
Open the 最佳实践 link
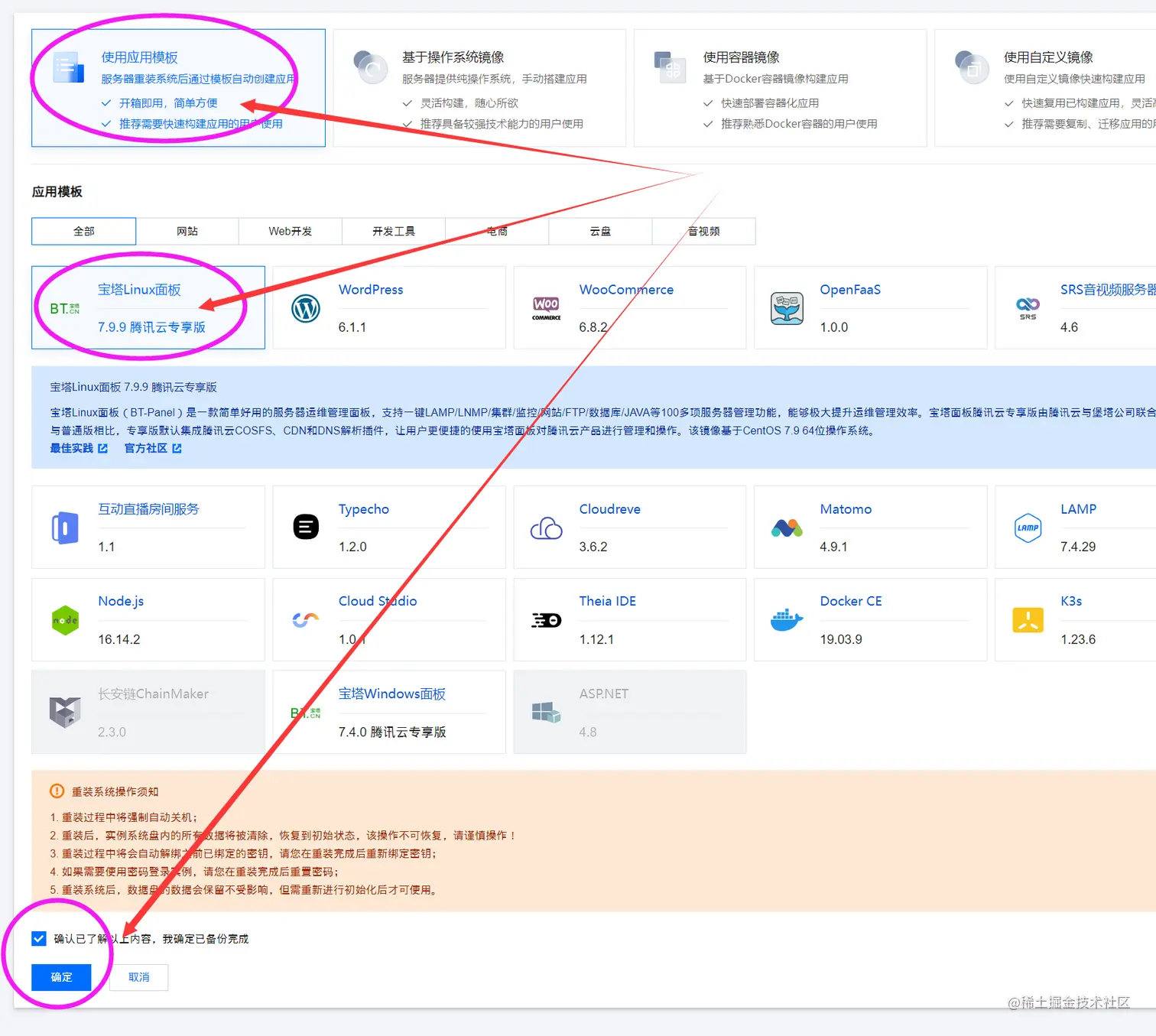(72, 448)
